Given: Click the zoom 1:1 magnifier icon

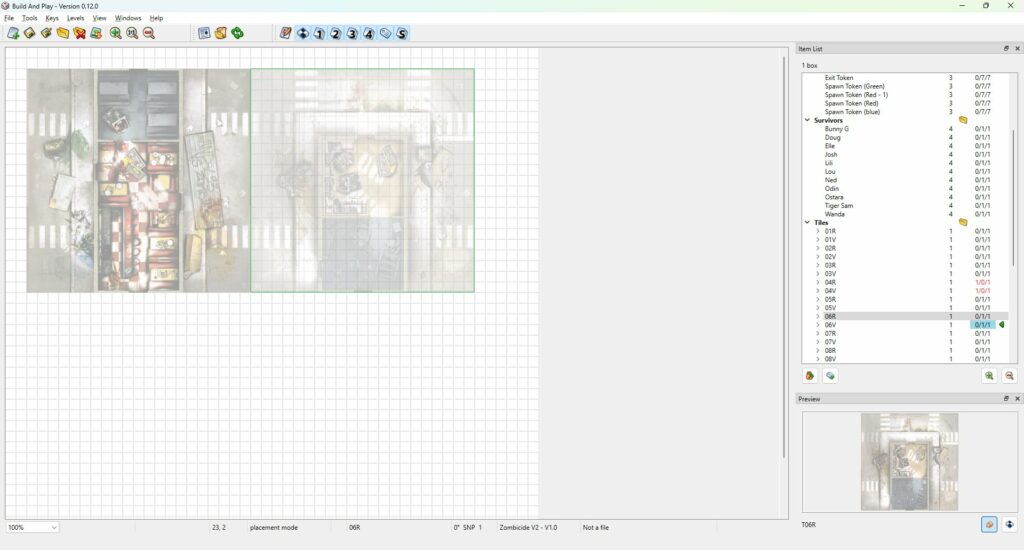Looking at the screenshot, I should (132, 33).
